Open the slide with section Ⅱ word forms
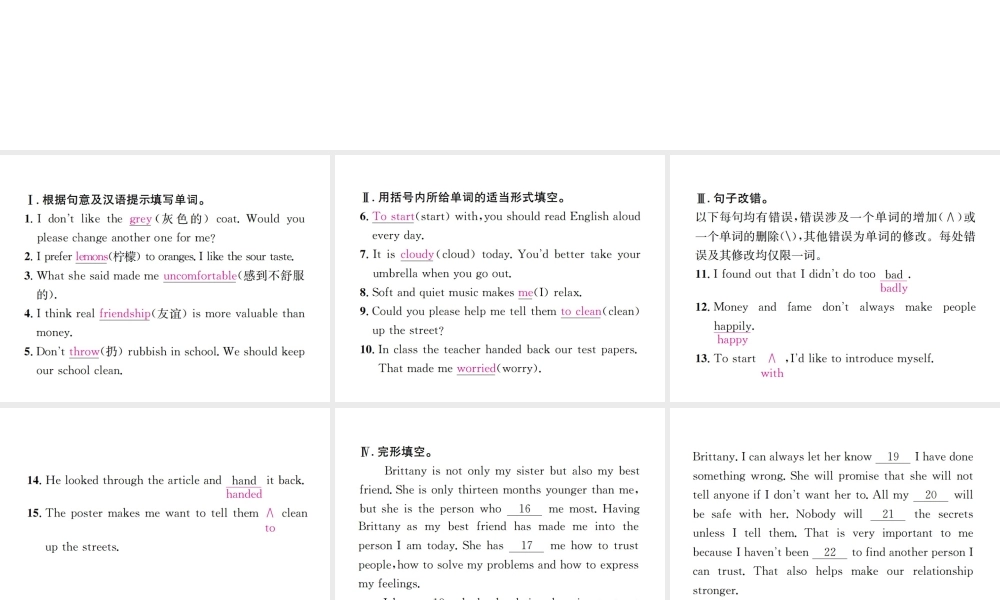This screenshot has height=600, width=1000. point(499,278)
